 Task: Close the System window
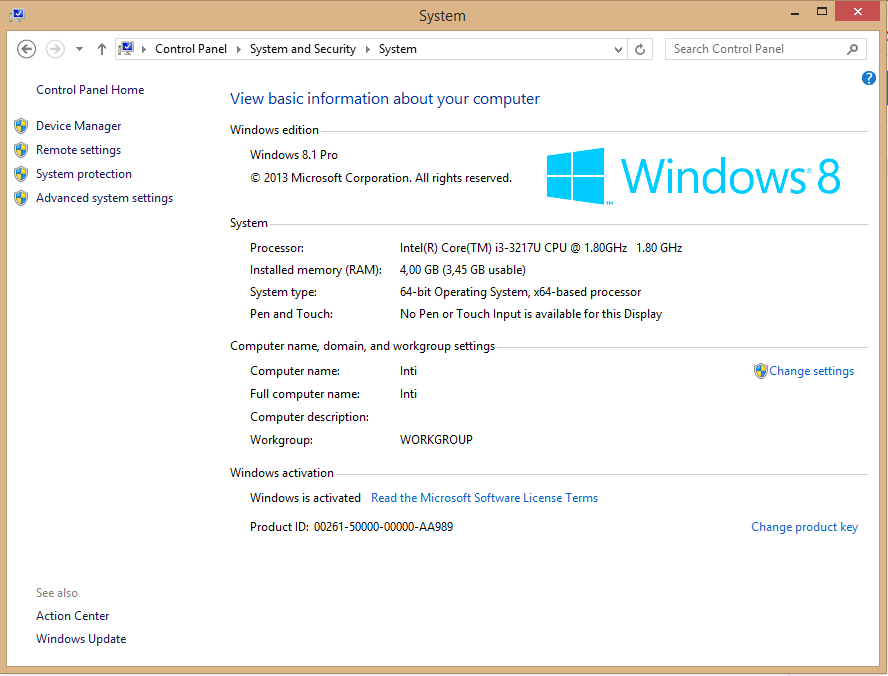[x=857, y=11]
